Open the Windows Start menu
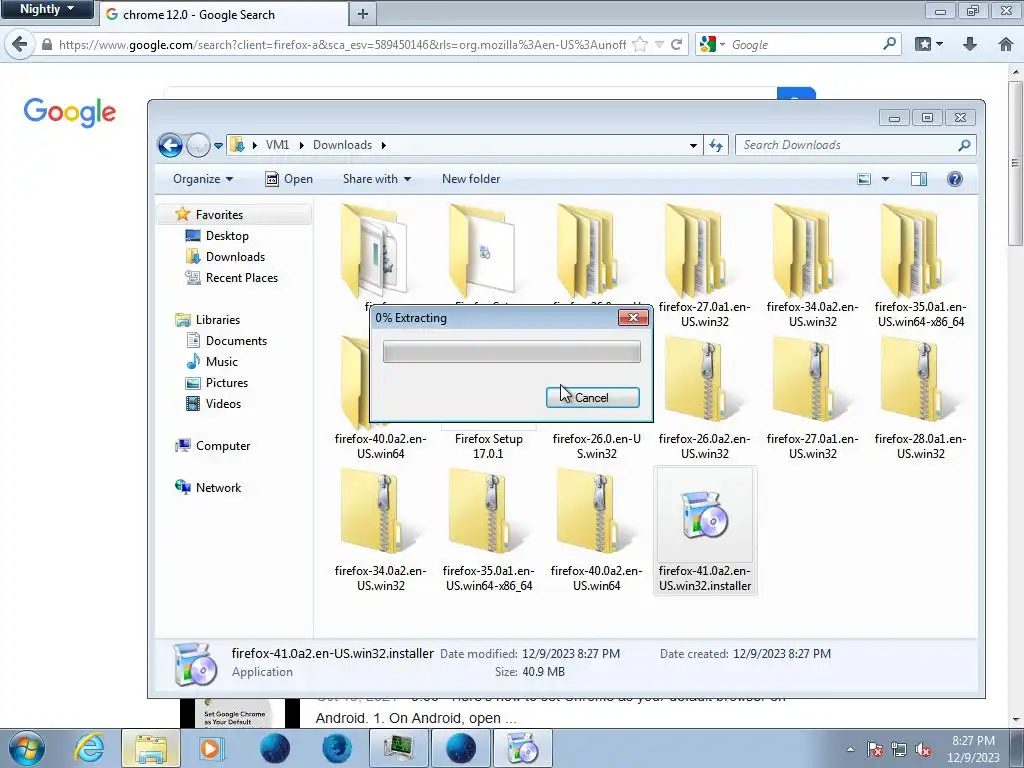The width and height of the screenshot is (1024, 768). (26, 748)
